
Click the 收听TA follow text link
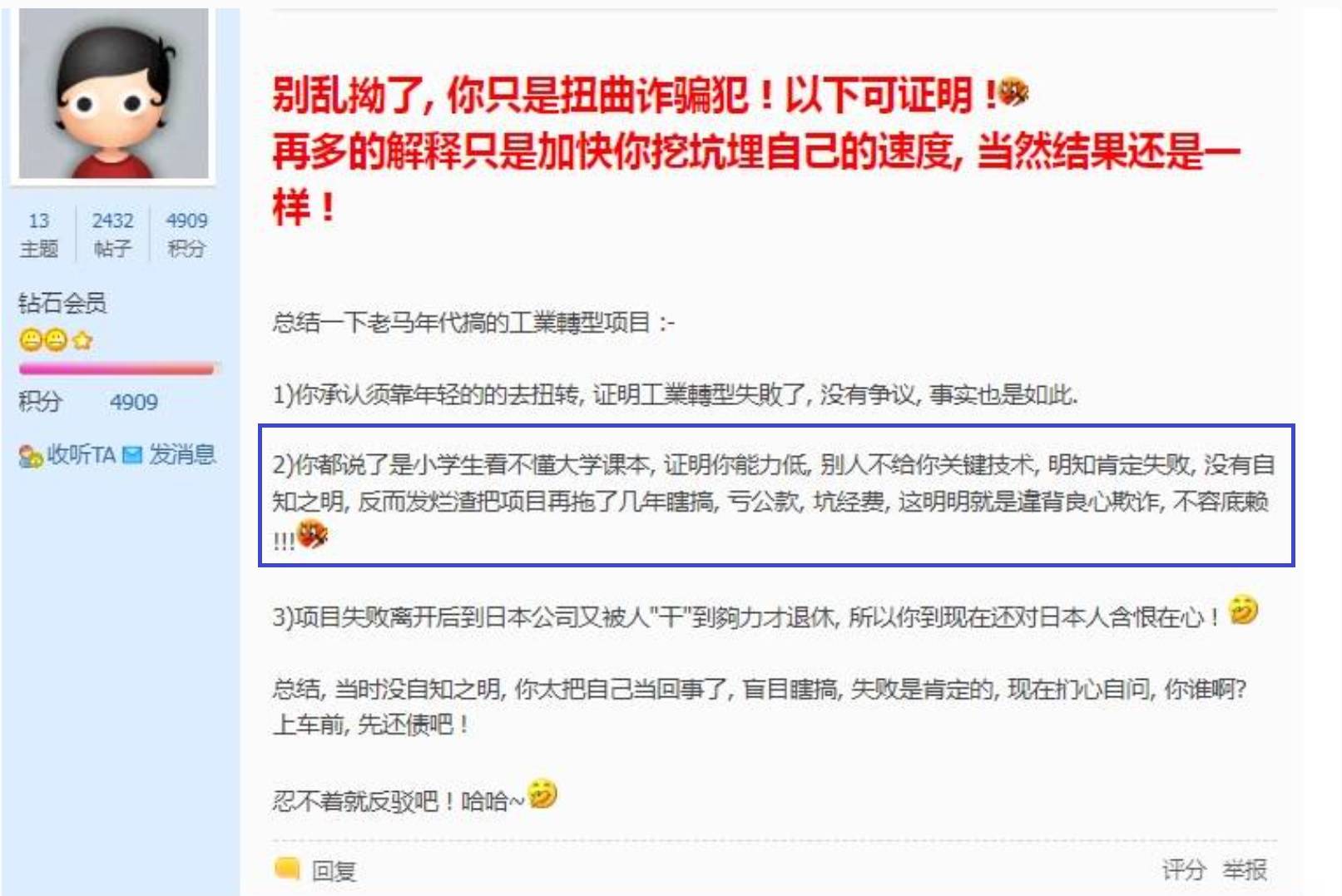(x=81, y=455)
